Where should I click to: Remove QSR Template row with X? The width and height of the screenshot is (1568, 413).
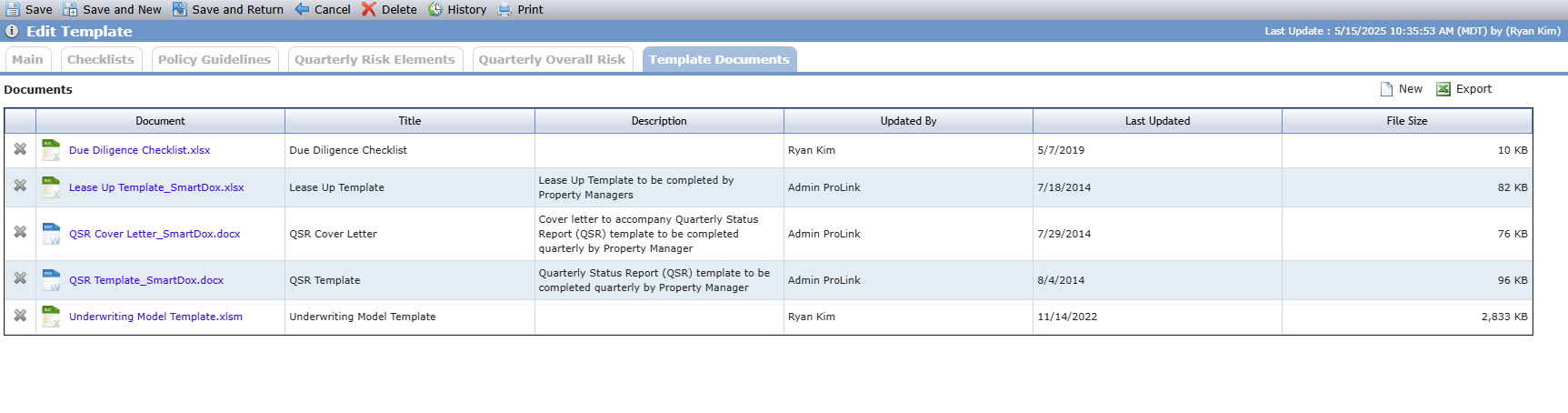click(x=20, y=278)
